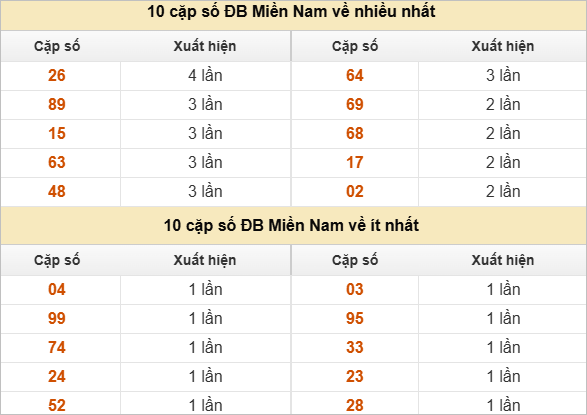Click header '10 cặp số ĐB Miền Nam về ít nhất'
This screenshot has height=415, width=587.
(291, 226)
